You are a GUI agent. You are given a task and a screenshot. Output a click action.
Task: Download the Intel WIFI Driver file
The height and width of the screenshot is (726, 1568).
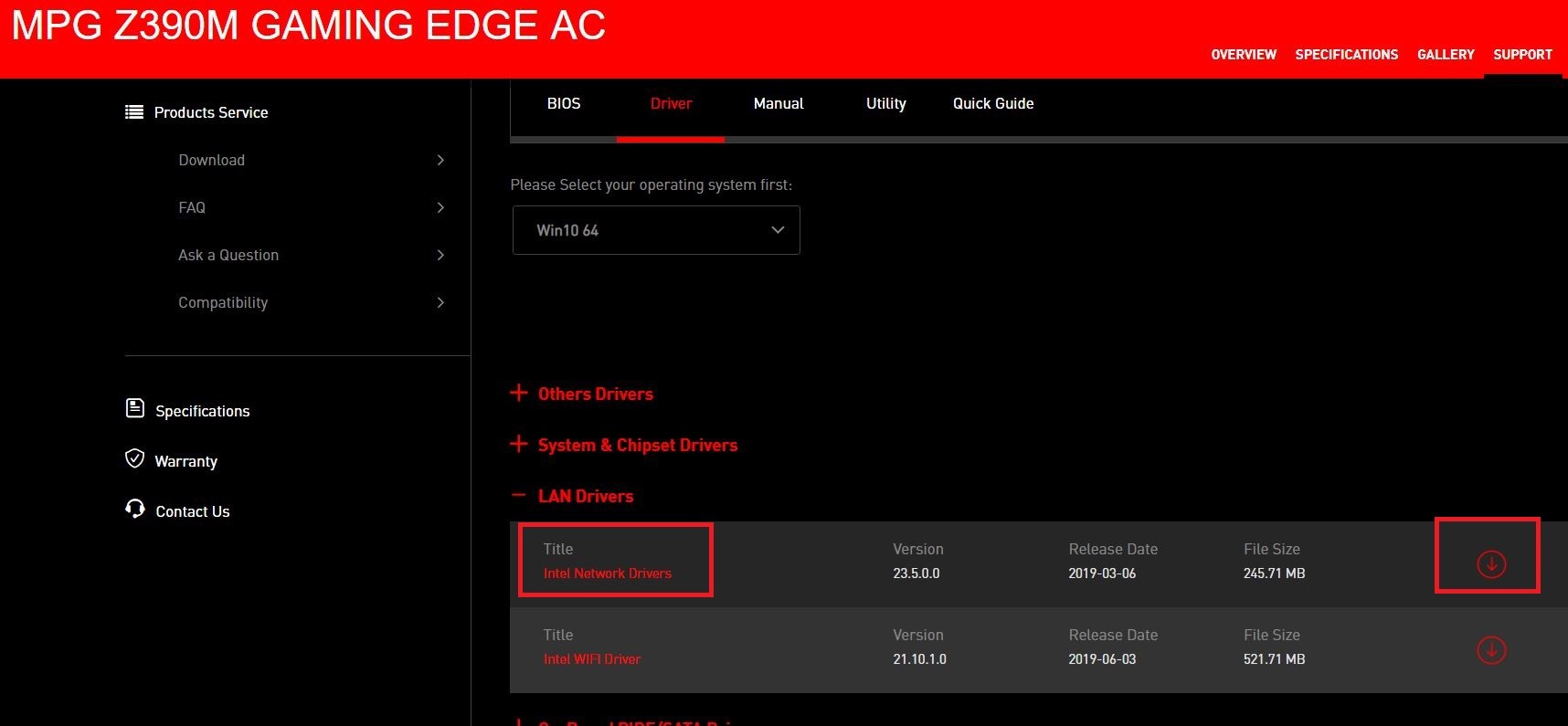[1490, 649]
